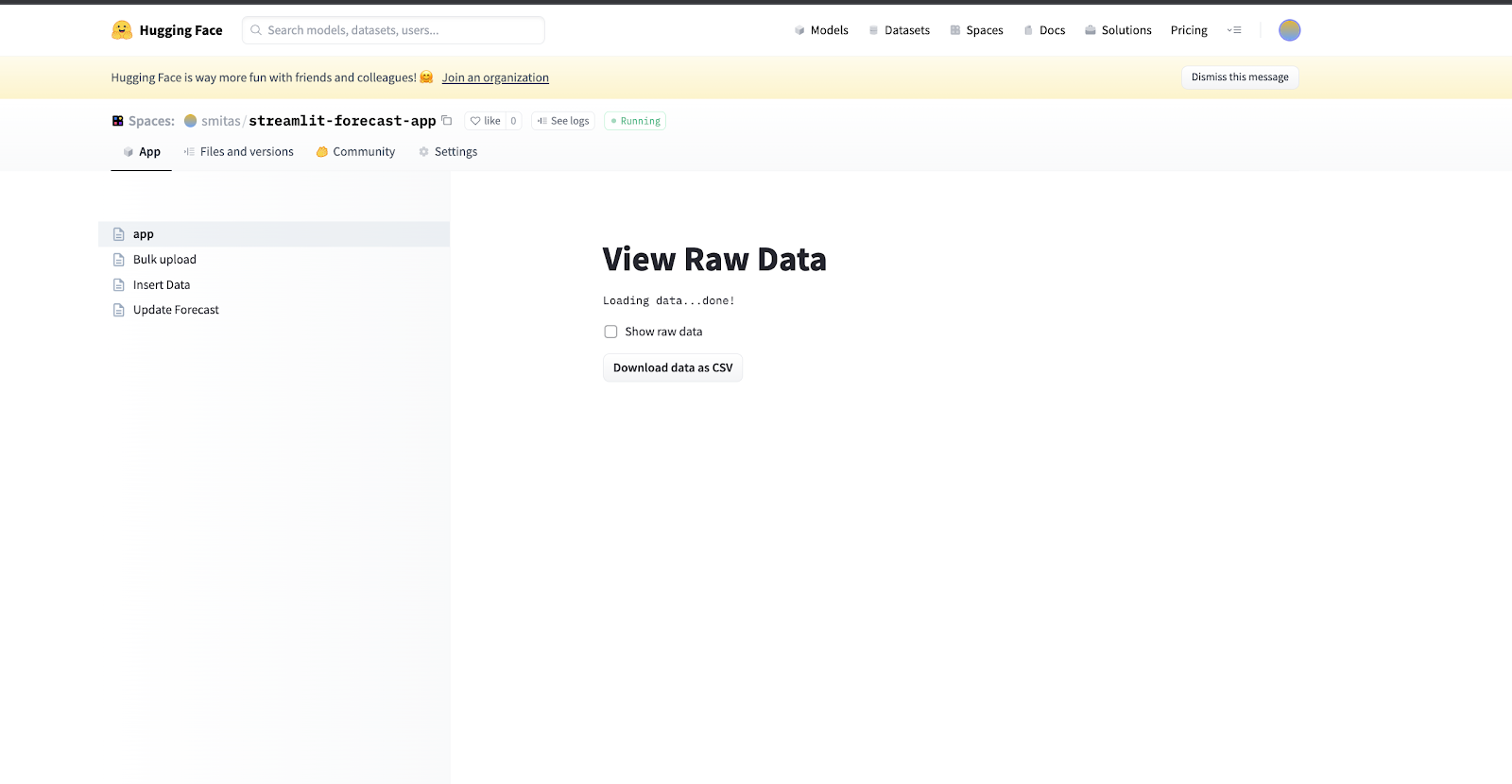Click the View Raw Data heading
Screen dimensions: 1512x784
(x=714, y=260)
